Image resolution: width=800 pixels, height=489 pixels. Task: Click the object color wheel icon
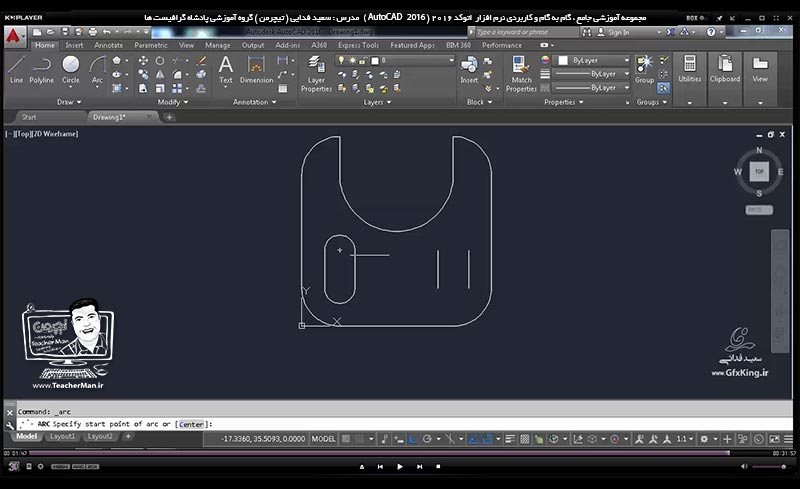(x=545, y=60)
